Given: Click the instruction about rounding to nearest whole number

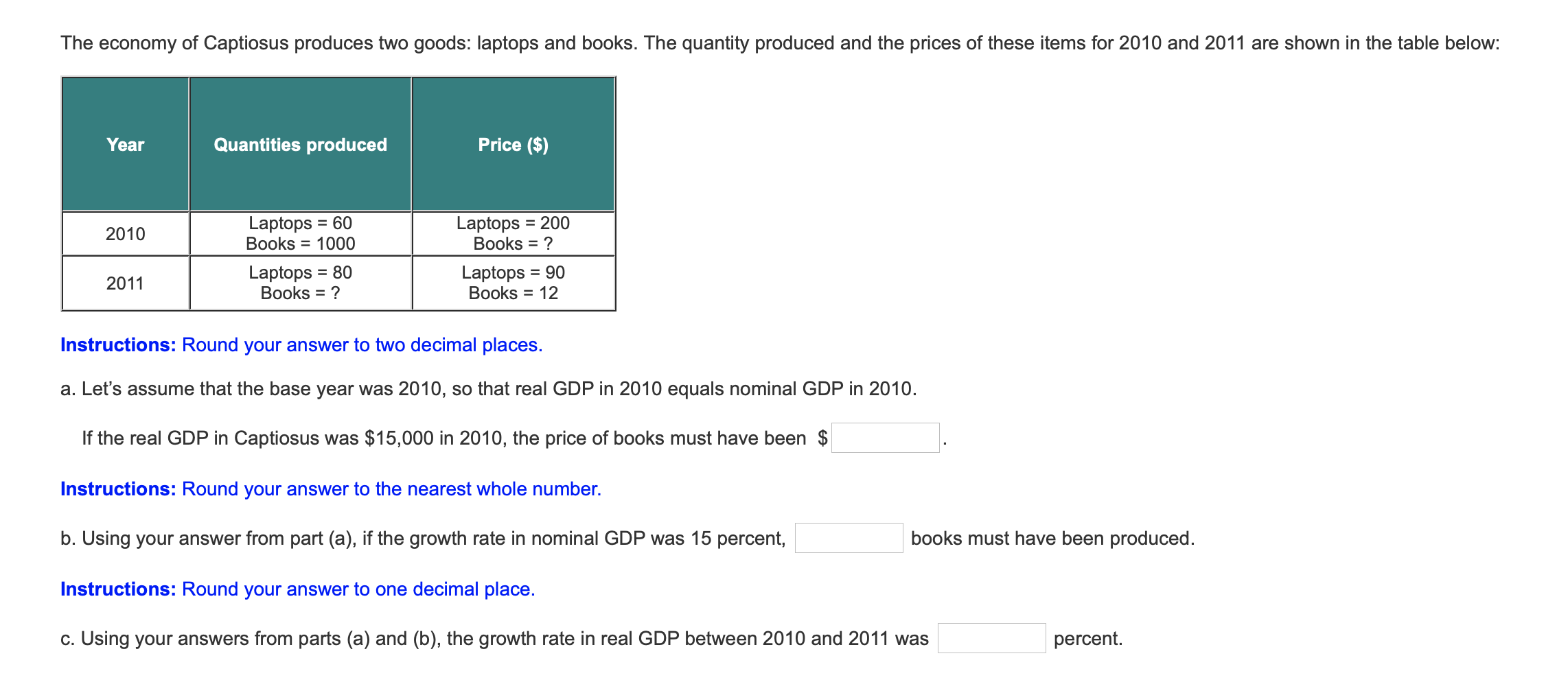Looking at the screenshot, I should click(330, 489).
